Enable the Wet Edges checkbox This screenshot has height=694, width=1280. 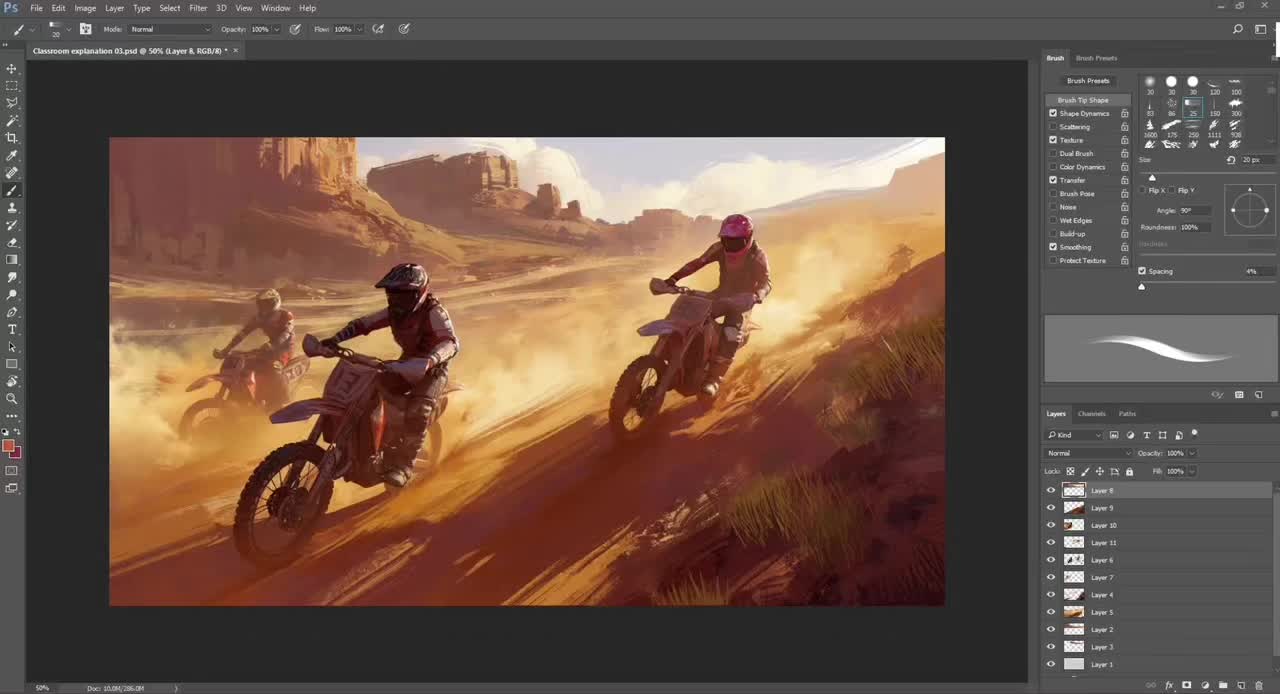[1053, 220]
